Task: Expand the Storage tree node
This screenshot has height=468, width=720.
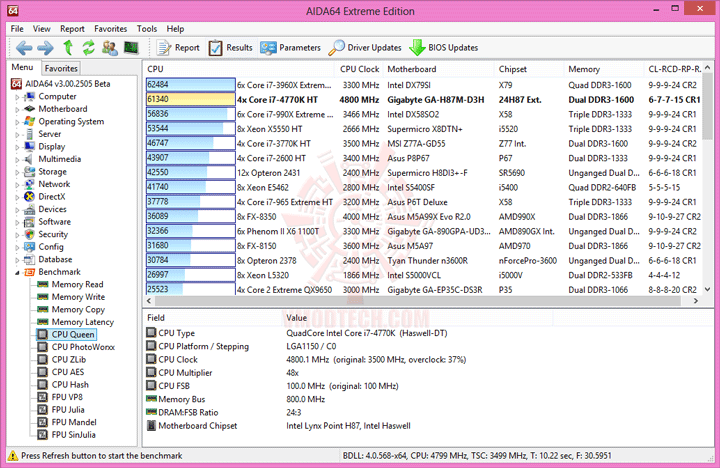Action: click(x=17, y=172)
